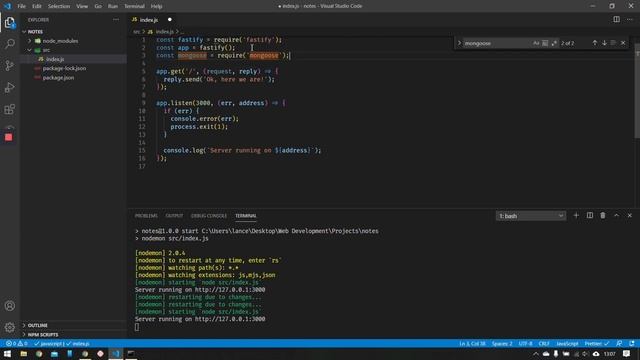The width and height of the screenshot is (640, 360).
Task: Open the File menu
Action: pyautogui.click(x=22, y=6)
